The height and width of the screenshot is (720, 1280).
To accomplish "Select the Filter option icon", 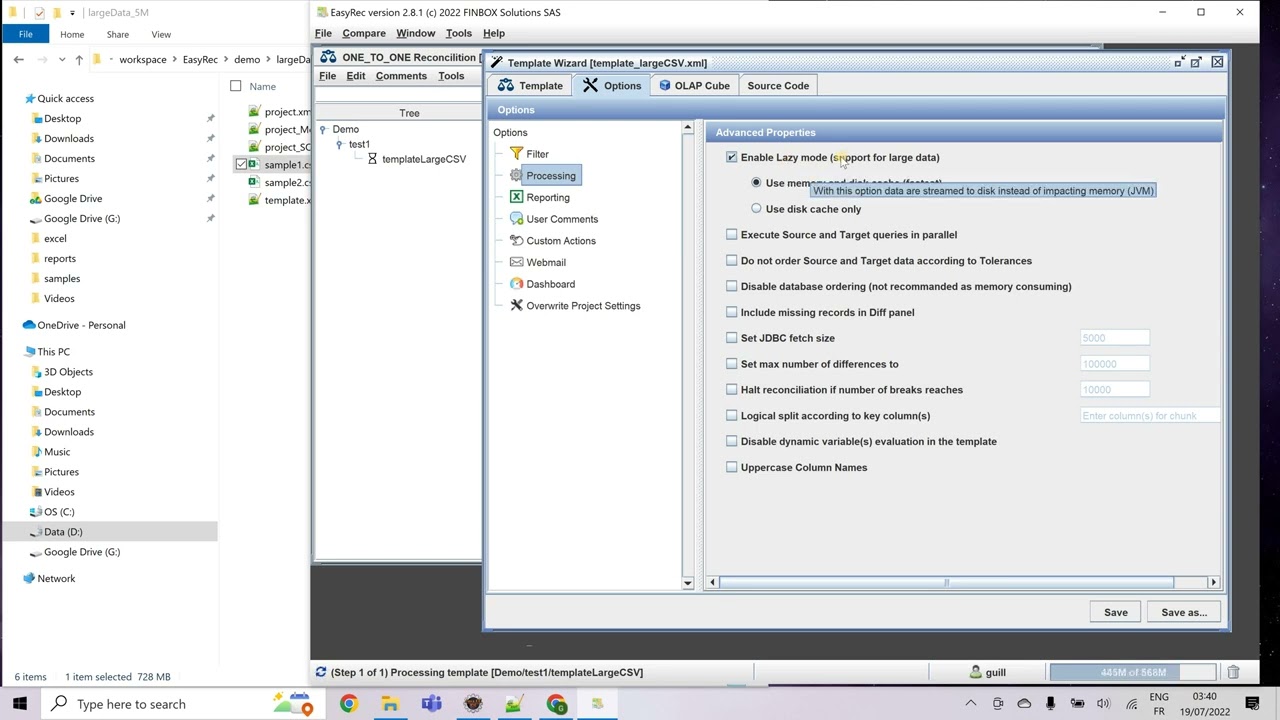I will [516, 154].
